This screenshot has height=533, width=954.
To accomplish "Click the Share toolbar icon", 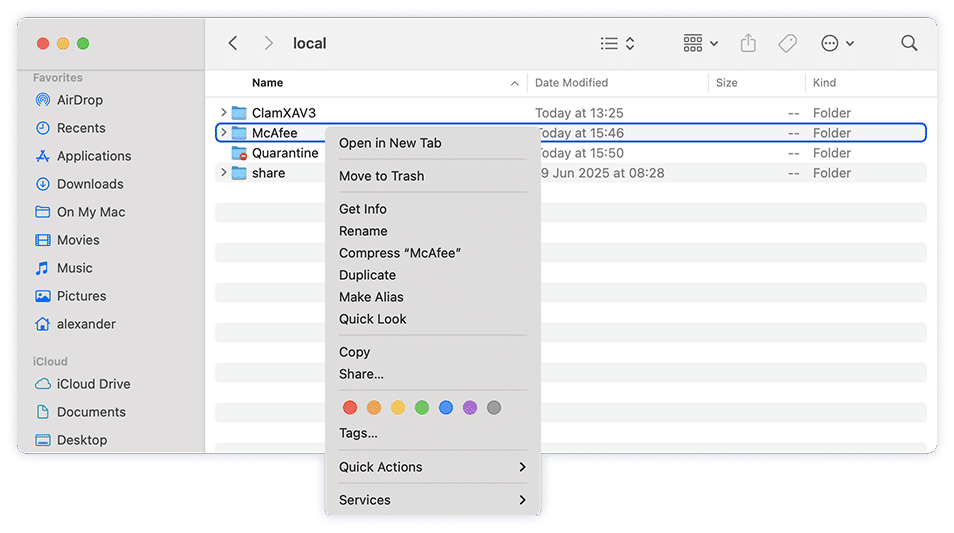I will (x=748, y=43).
